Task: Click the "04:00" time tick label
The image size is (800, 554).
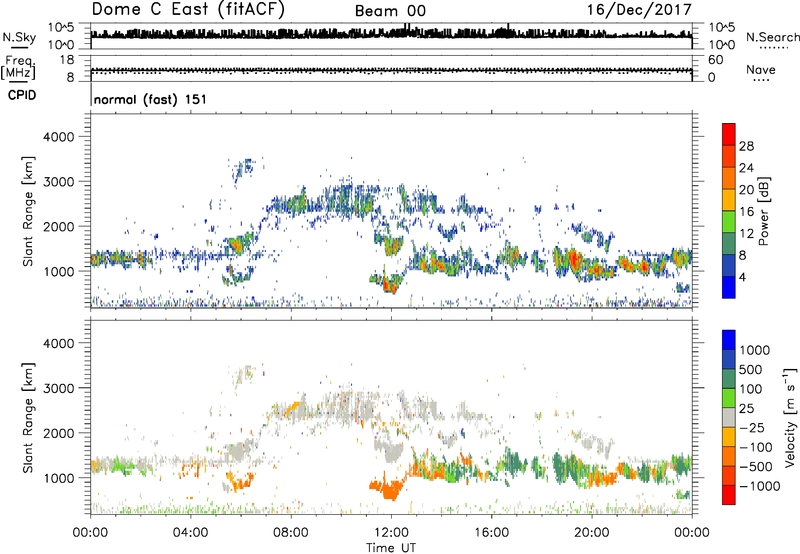Action: tap(190, 533)
